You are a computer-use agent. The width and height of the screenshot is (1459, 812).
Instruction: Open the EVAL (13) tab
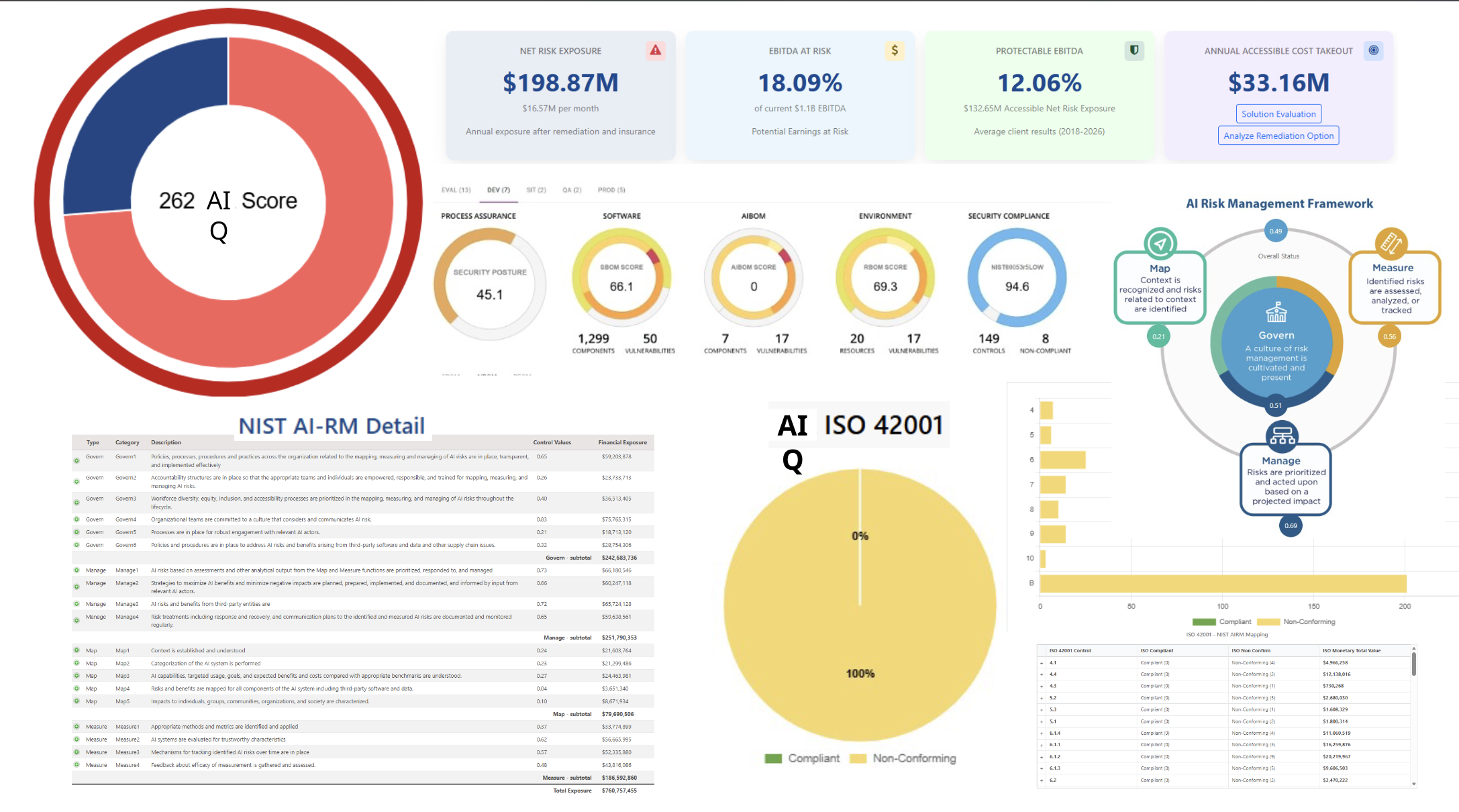[456, 190]
